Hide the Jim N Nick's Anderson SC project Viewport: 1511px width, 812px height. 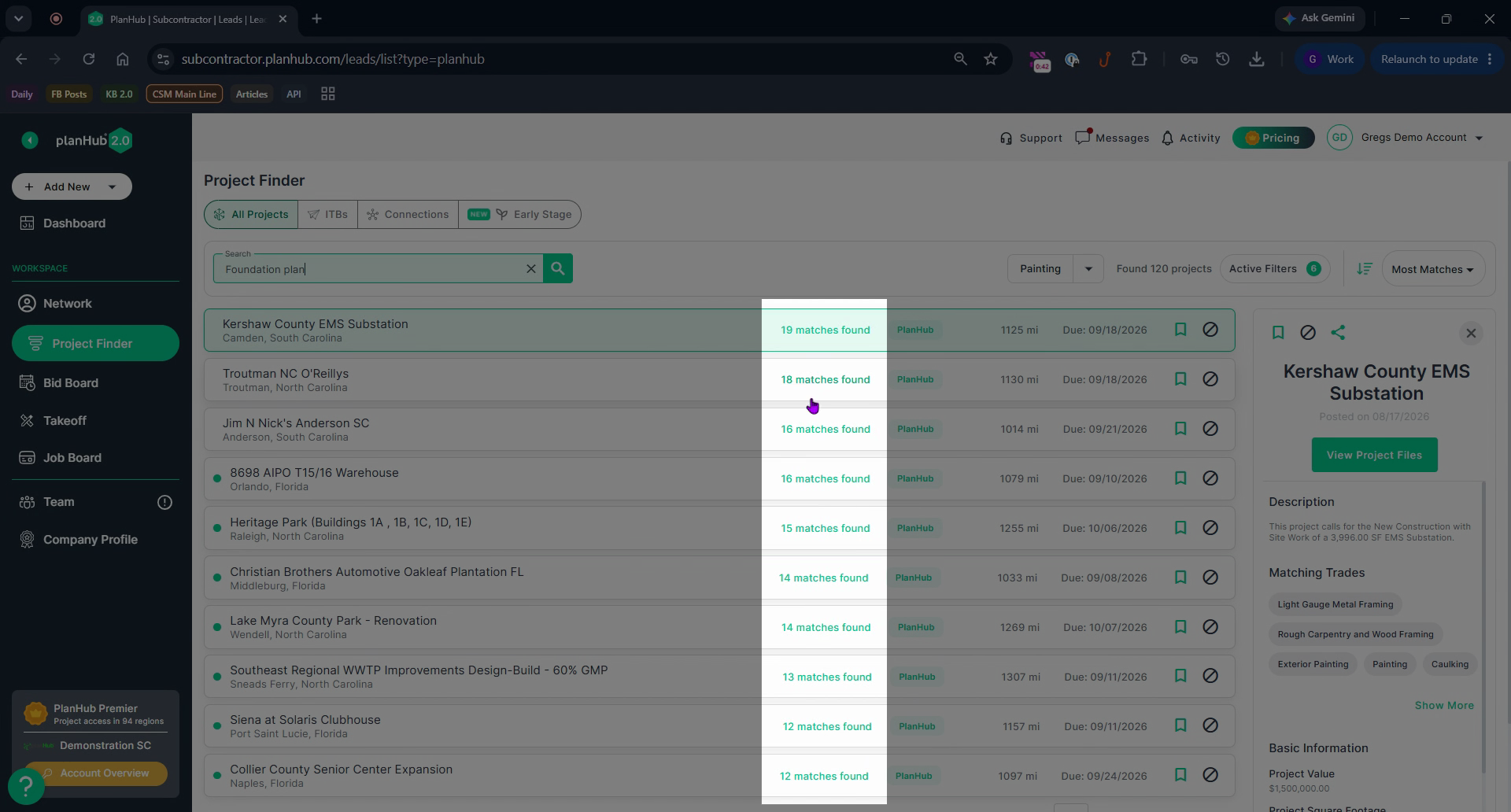pos(1210,429)
